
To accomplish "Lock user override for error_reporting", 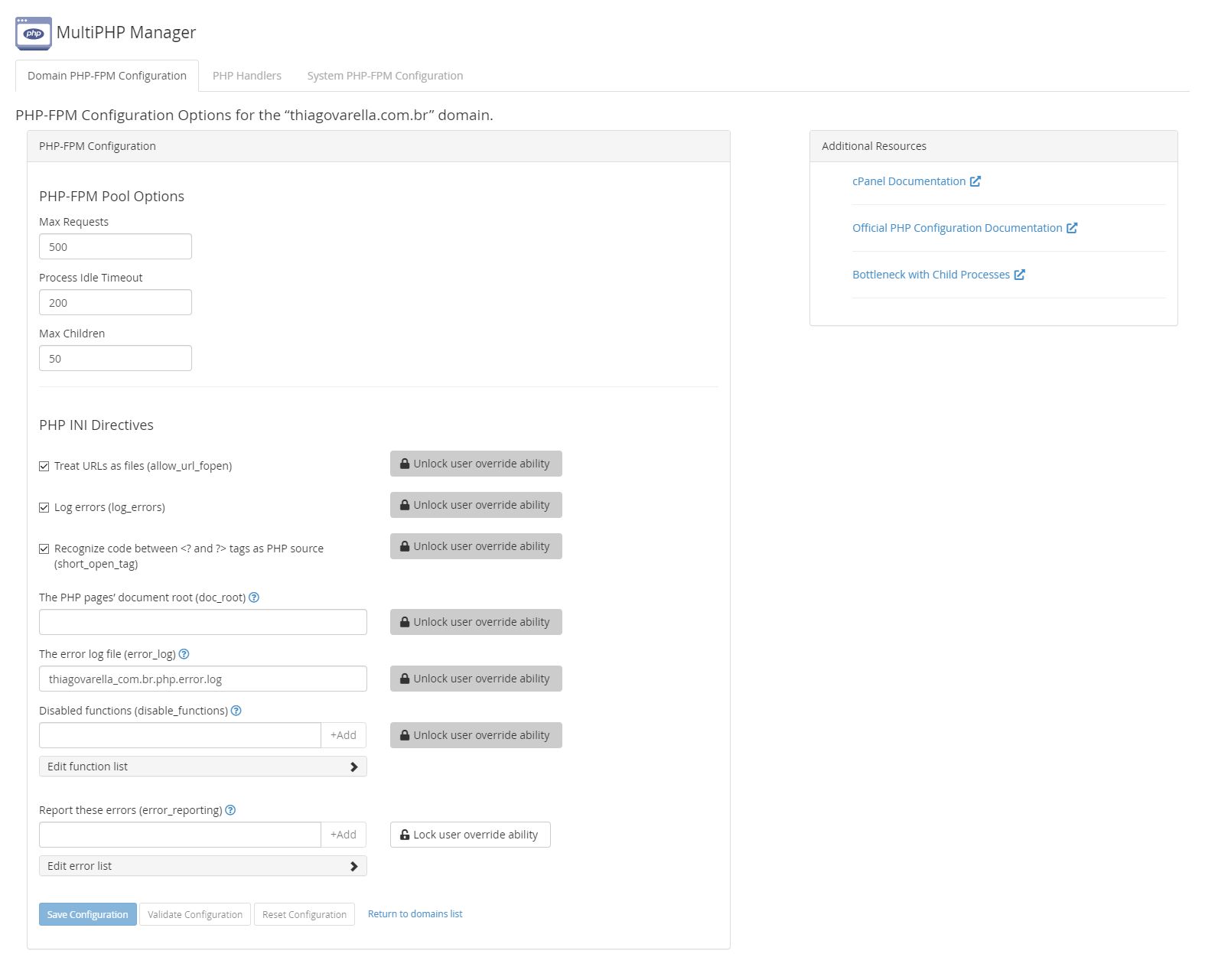I will click(x=470, y=835).
